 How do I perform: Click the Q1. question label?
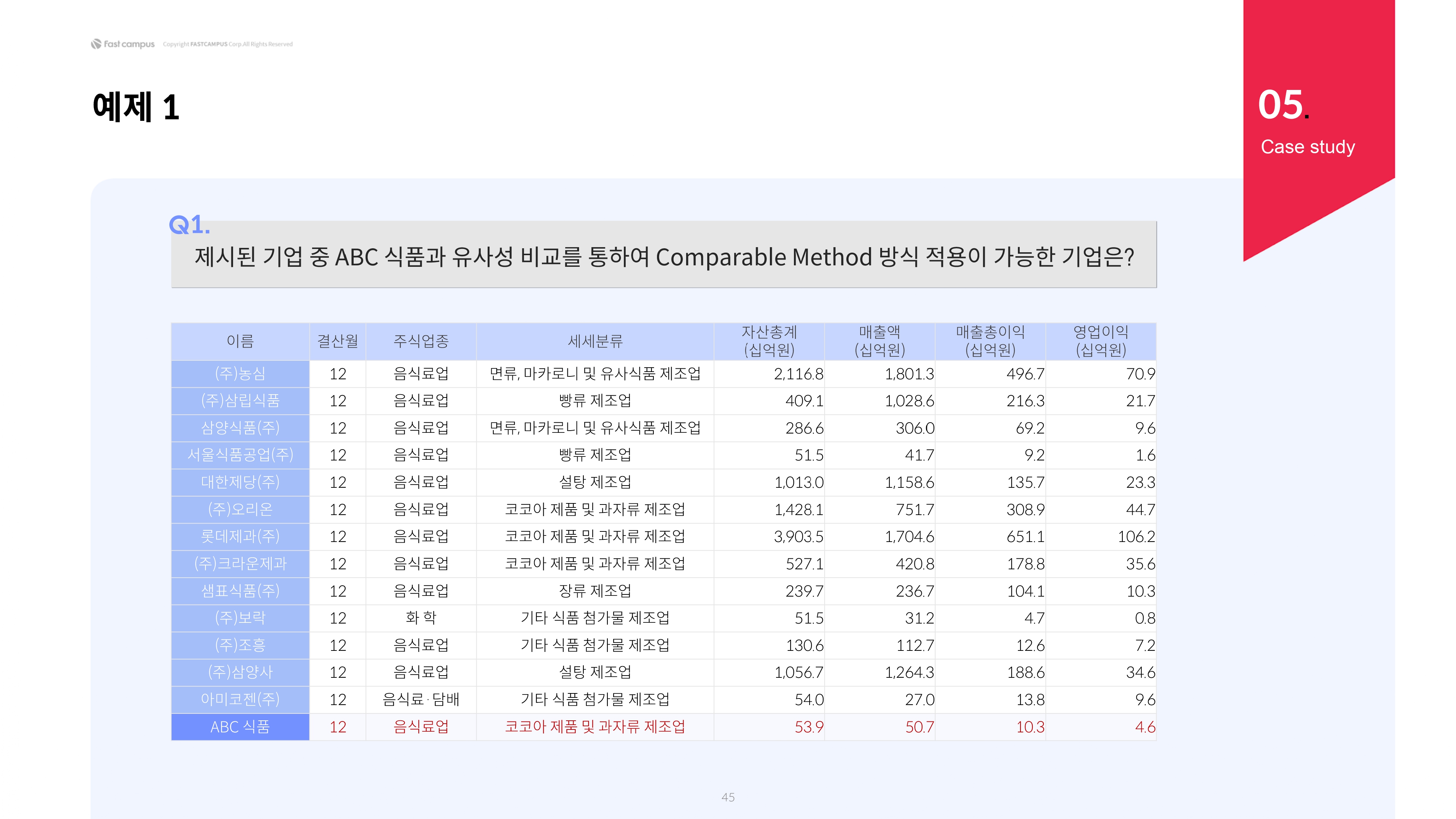point(189,225)
